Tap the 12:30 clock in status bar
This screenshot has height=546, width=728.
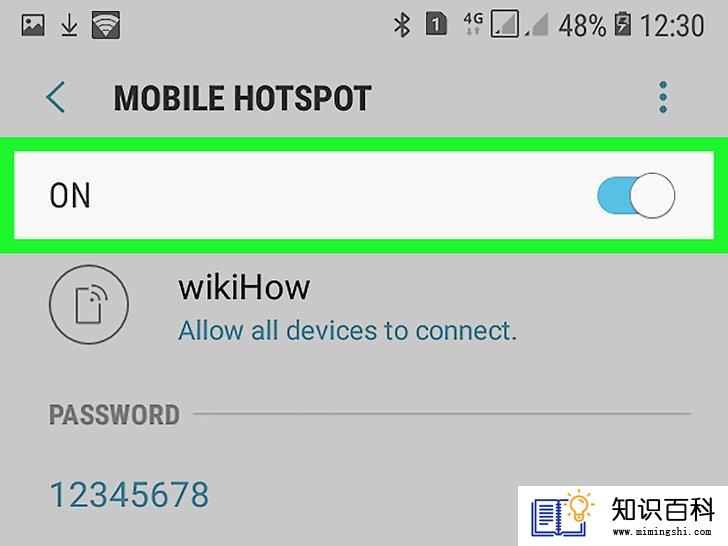click(x=672, y=26)
